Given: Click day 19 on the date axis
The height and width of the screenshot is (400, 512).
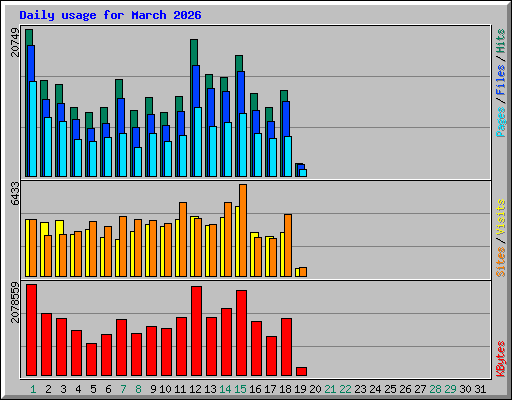Looking at the screenshot, I should [x=300, y=389].
